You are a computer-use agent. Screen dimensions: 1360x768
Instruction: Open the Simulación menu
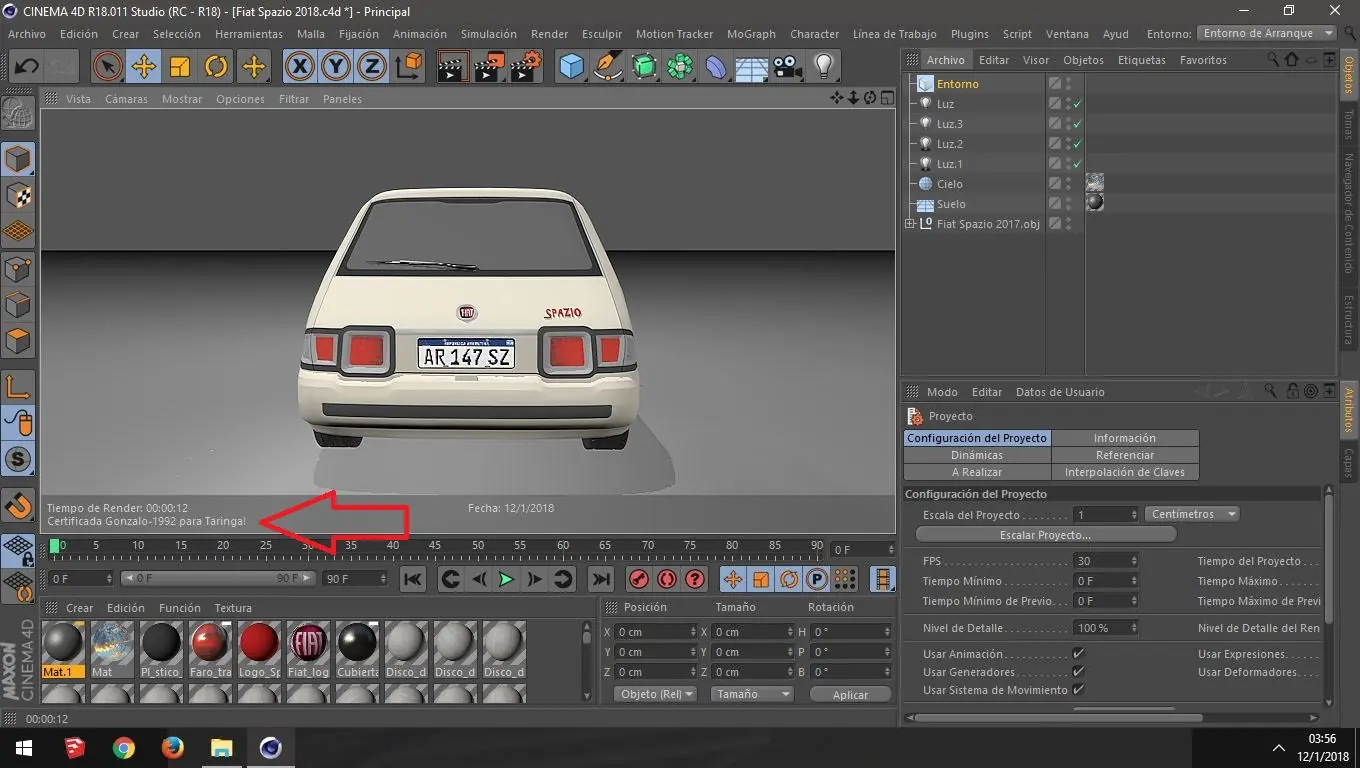(489, 34)
